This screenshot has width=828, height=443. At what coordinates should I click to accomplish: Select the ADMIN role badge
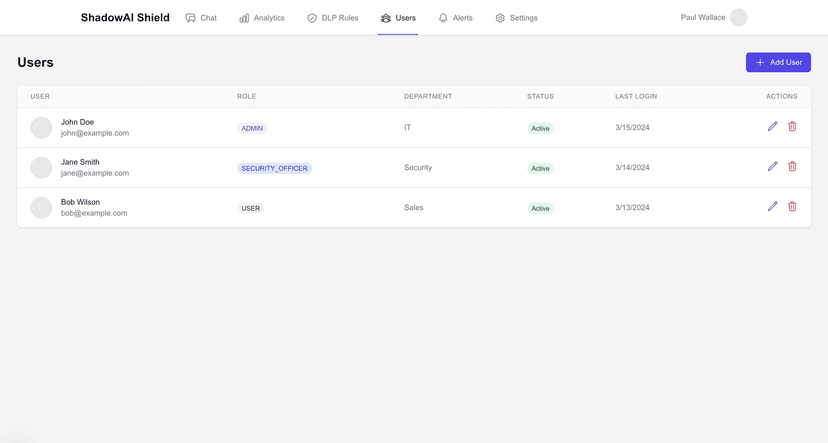pos(252,128)
